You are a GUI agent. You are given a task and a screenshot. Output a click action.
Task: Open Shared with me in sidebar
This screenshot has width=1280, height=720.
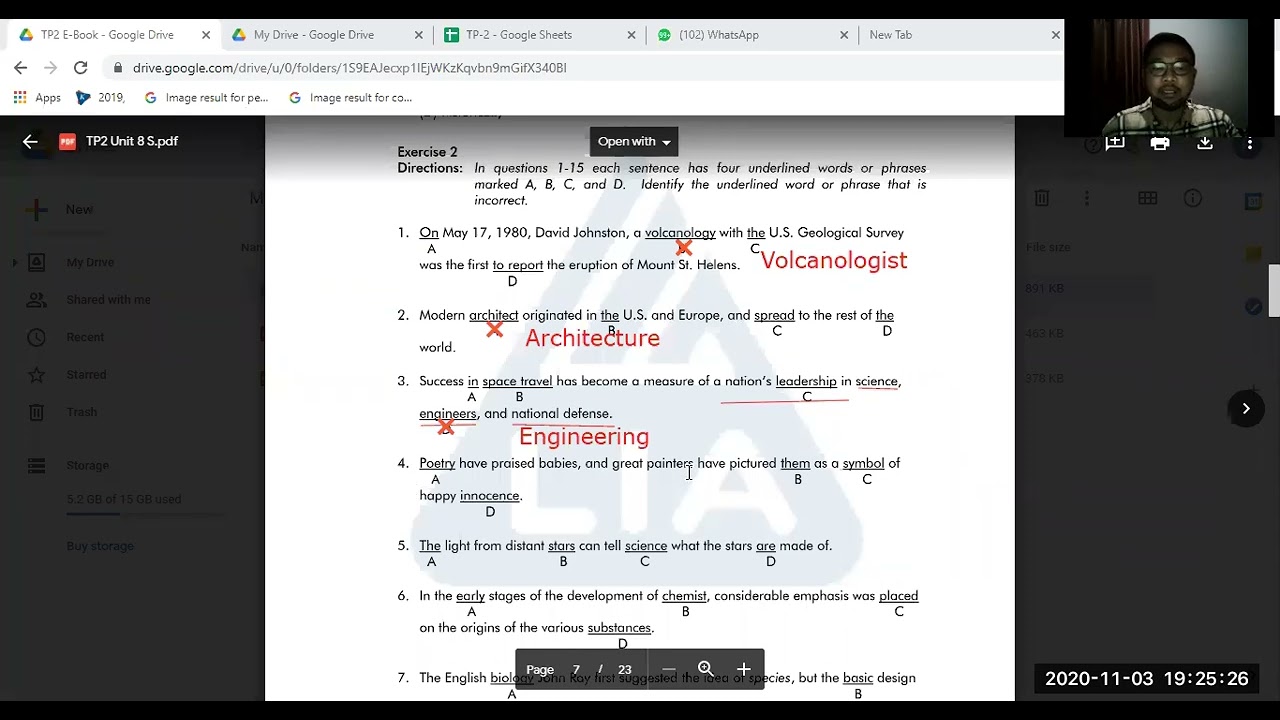pos(108,300)
